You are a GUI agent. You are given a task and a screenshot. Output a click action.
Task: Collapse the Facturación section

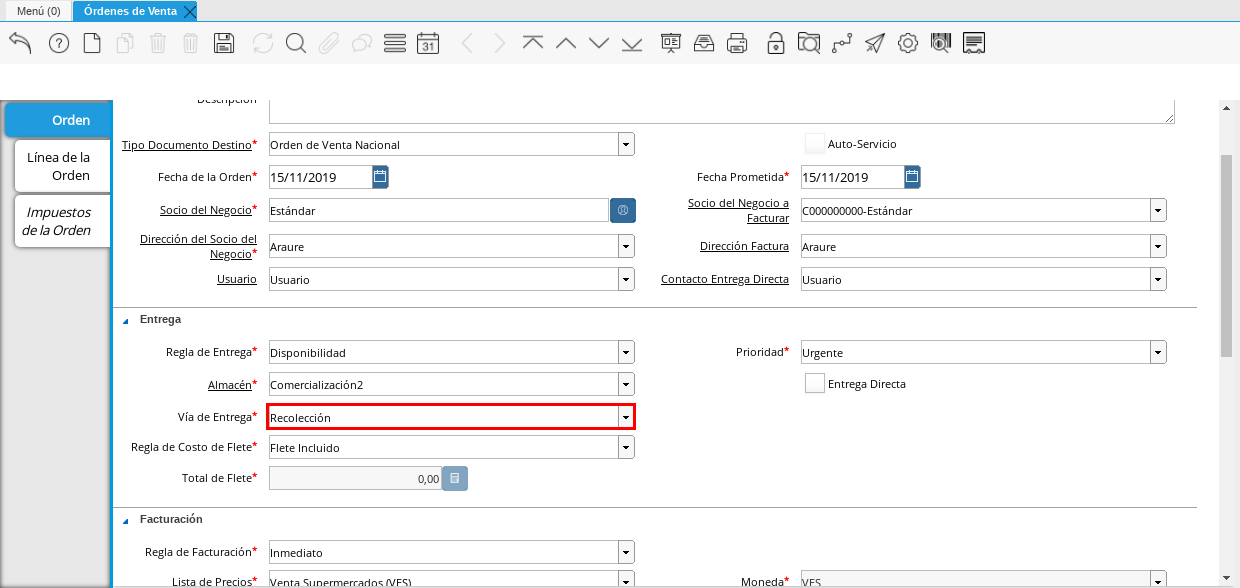(126, 520)
